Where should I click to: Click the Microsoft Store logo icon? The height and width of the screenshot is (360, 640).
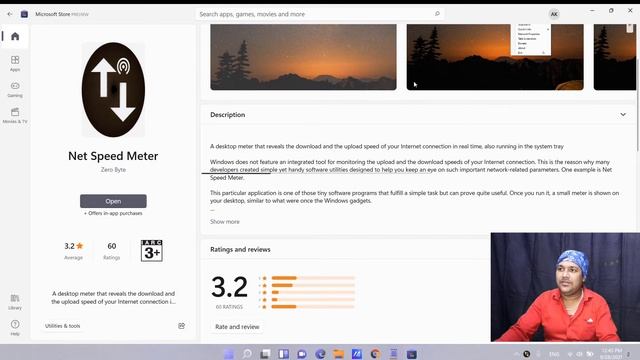[24, 14]
